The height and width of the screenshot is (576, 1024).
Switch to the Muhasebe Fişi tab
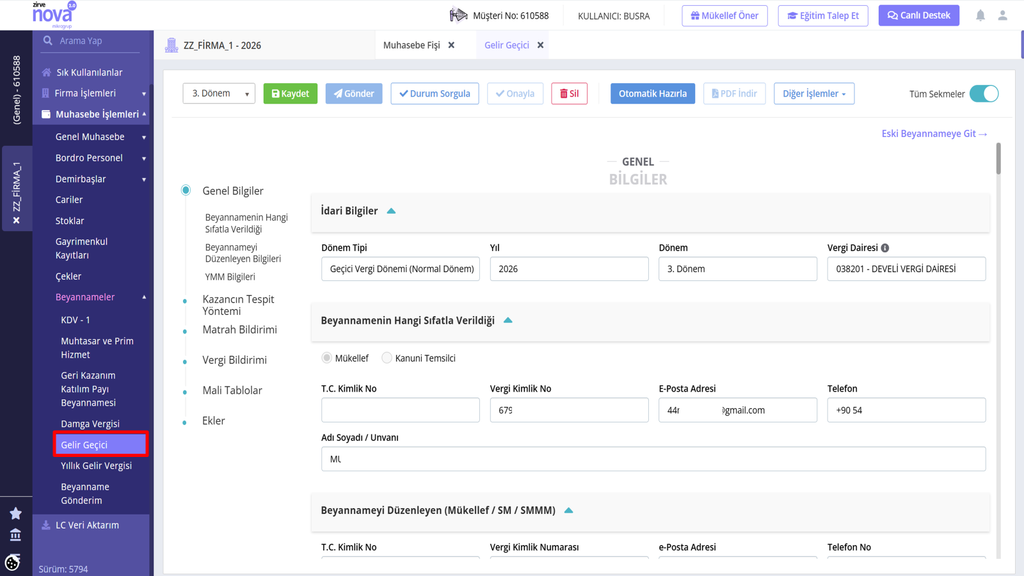click(x=411, y=45)
